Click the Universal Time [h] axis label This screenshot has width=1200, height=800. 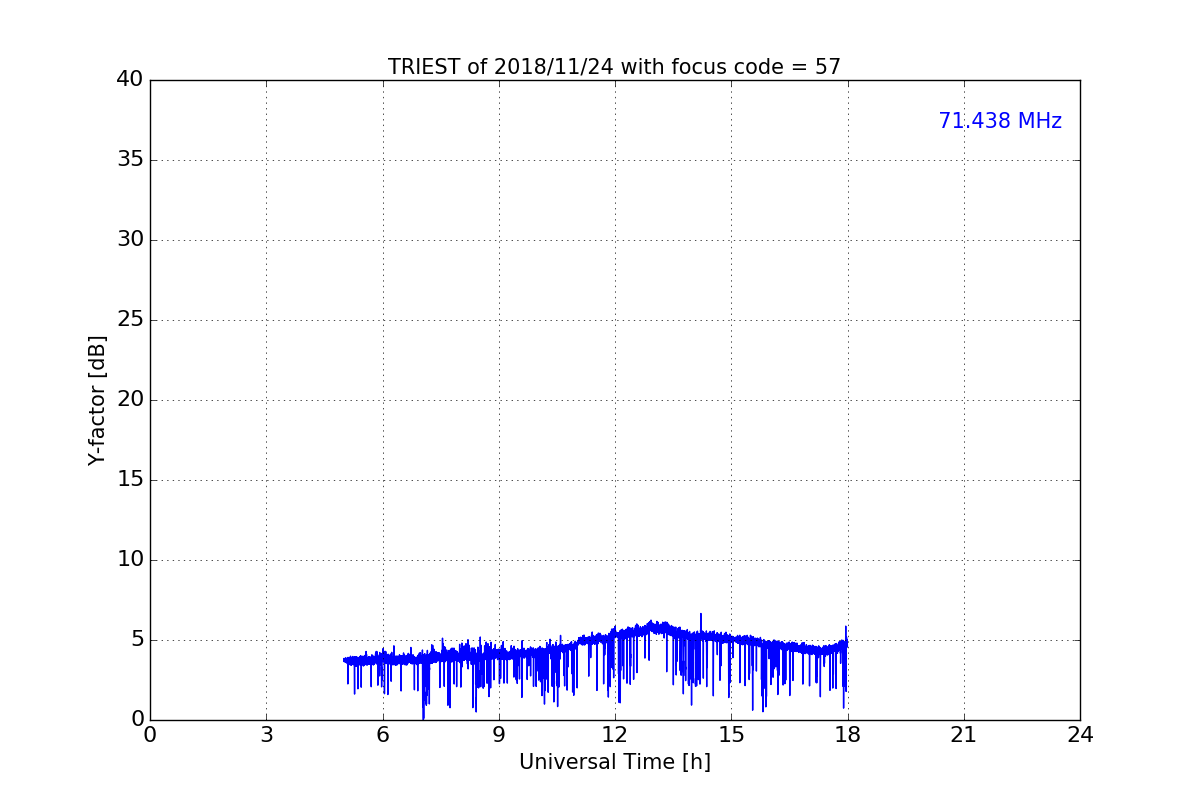[x=614, y=762]
